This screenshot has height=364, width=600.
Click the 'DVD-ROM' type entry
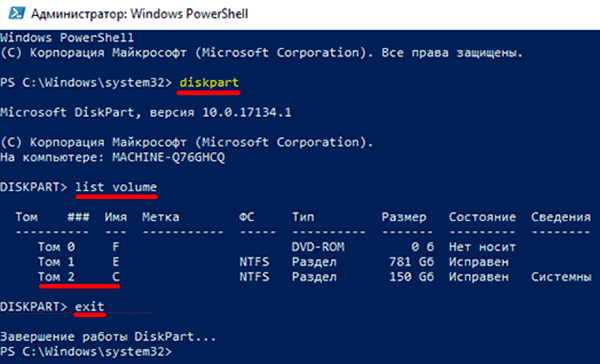click(318, 247)
